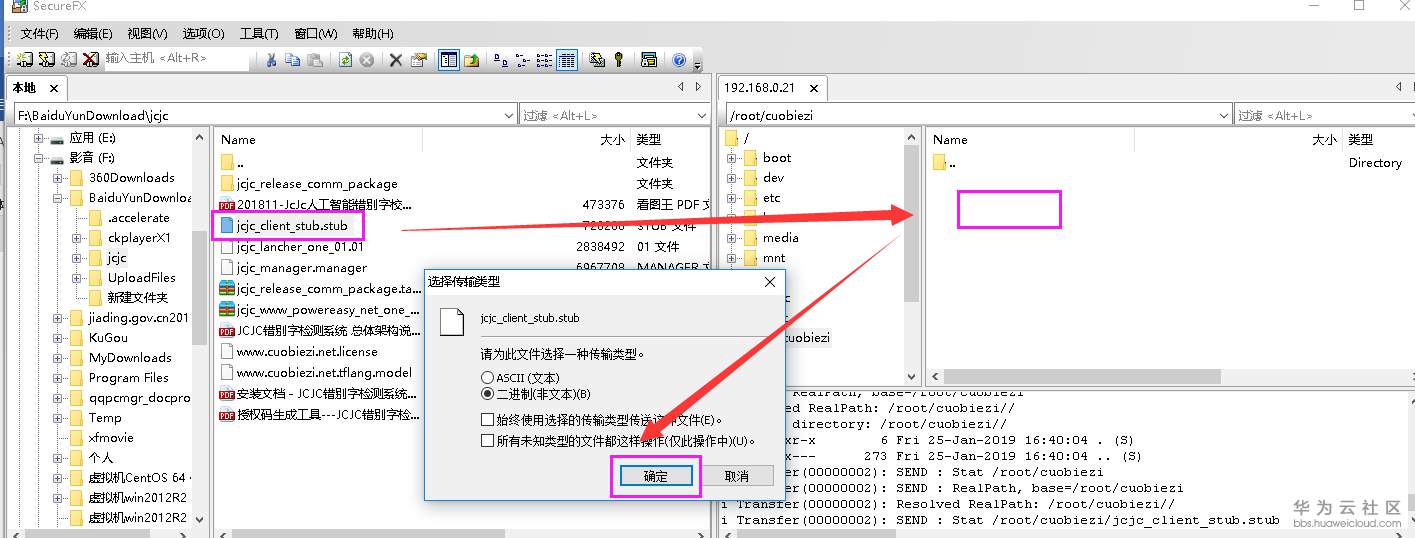
Task: Open the 文件(F) menu
Action: tap(40, 34)
